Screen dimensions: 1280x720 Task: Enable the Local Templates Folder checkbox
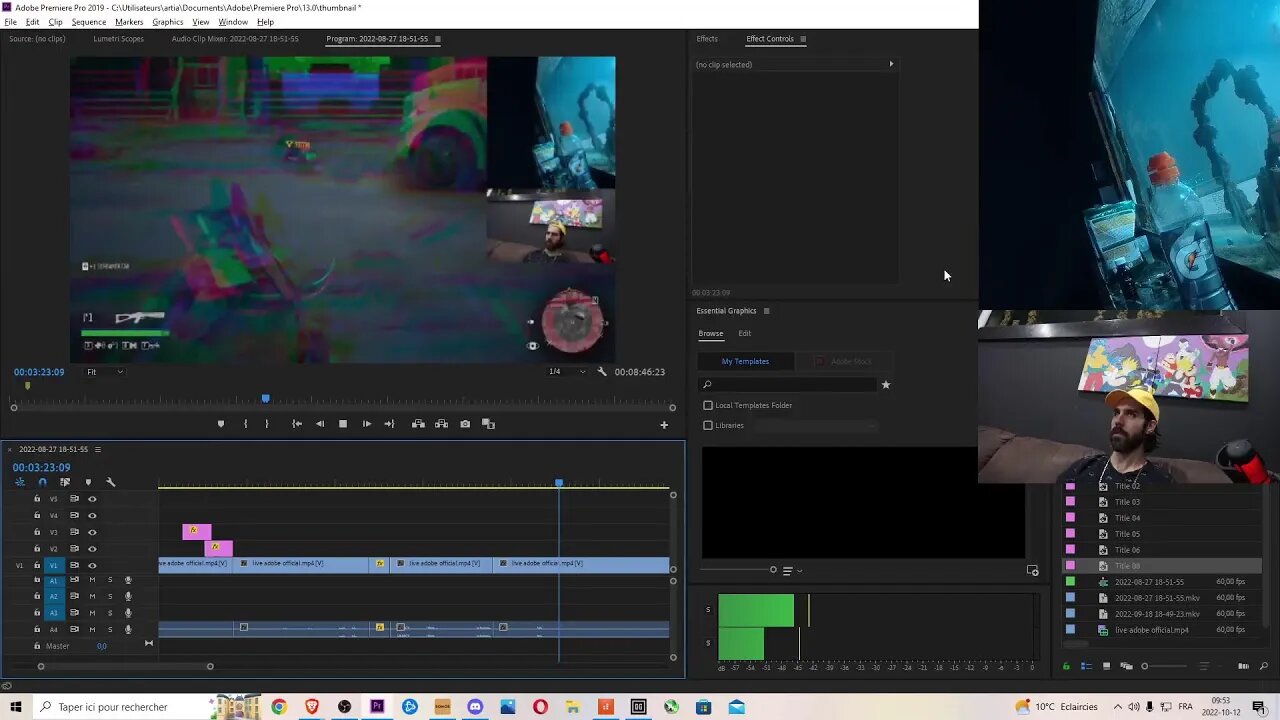[708, 405]
